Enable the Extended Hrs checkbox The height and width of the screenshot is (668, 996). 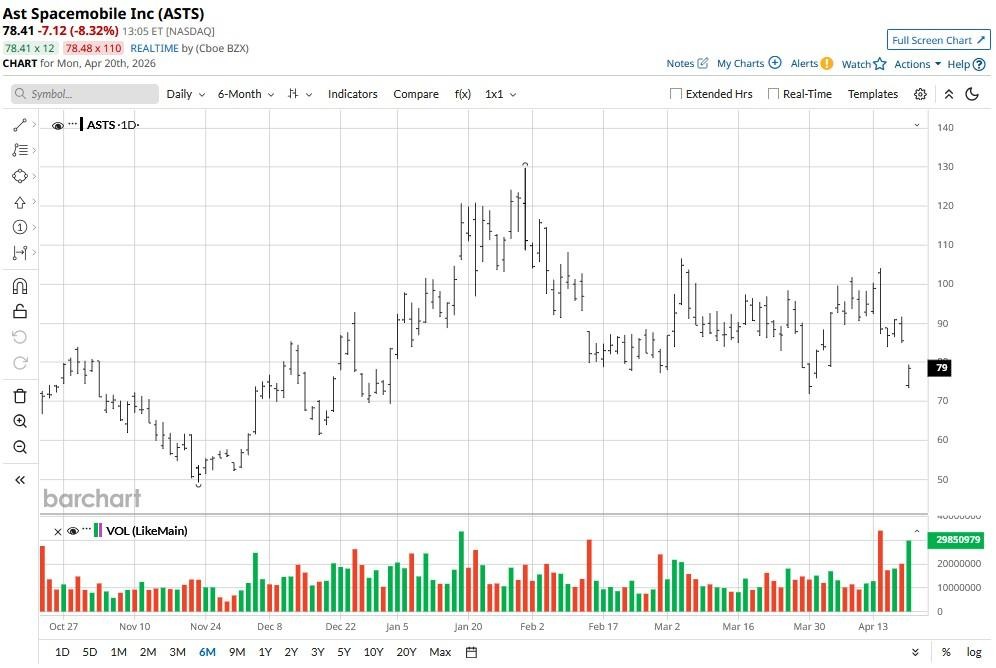pyautogui.click(x=676, y=94)
